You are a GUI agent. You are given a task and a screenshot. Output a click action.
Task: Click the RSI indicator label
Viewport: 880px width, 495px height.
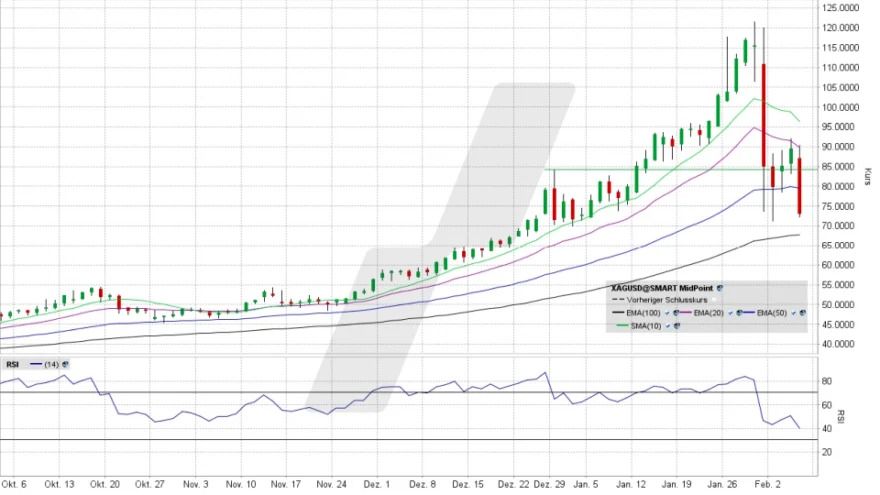point(13,364)
